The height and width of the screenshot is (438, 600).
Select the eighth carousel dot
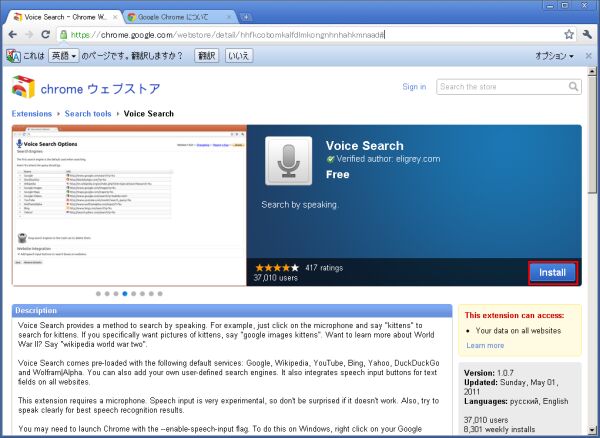pyautogui.click(x=160, y=294)
